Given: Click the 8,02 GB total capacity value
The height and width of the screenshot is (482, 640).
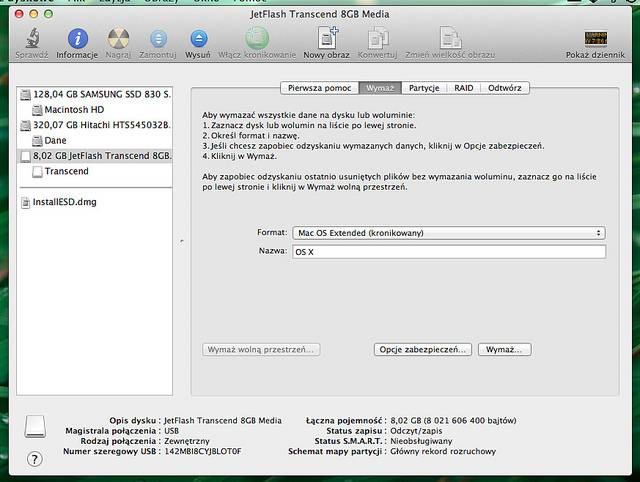Looking at the screenshot, I should point(453,420).
